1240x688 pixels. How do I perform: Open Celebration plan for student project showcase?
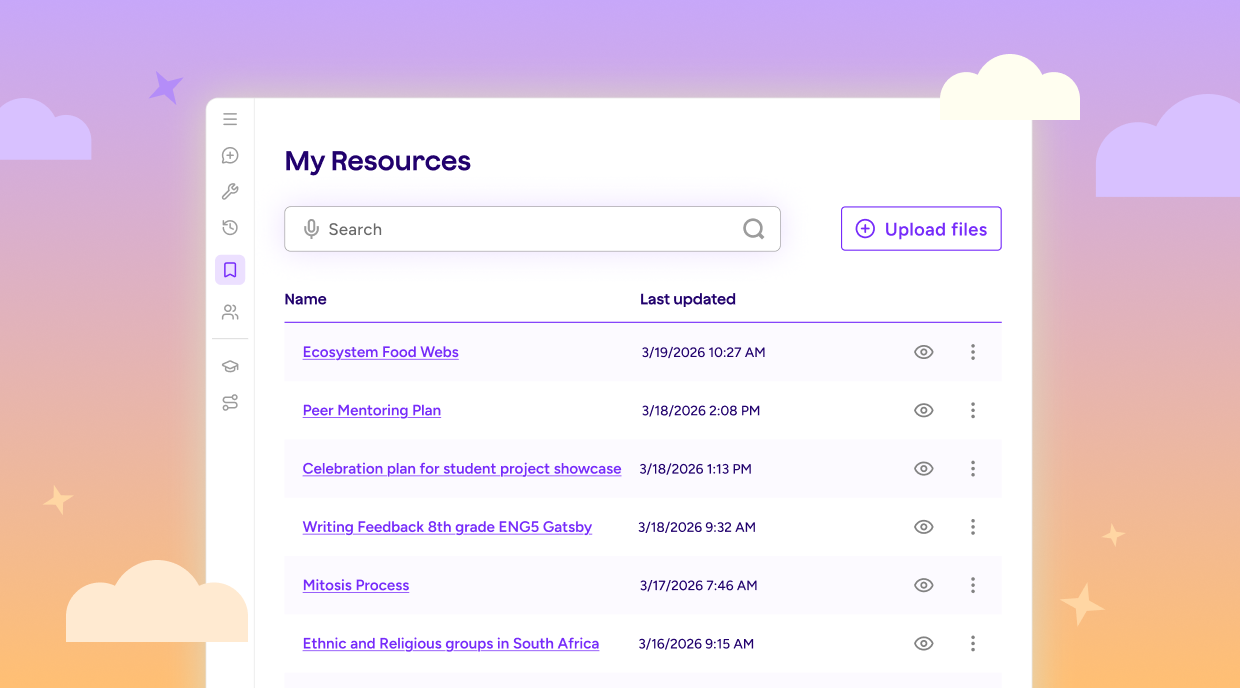click(462, 468)
